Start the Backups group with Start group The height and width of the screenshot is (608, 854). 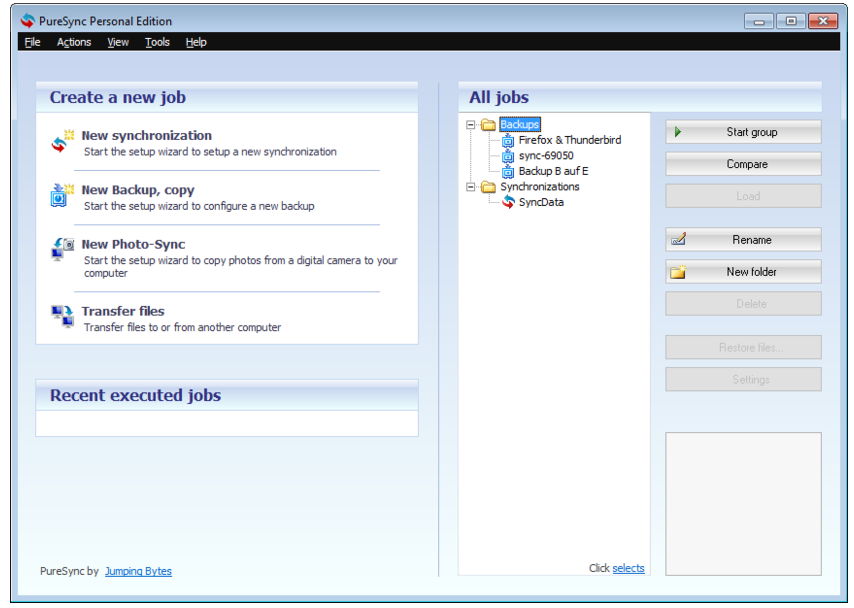pos(743,132)
